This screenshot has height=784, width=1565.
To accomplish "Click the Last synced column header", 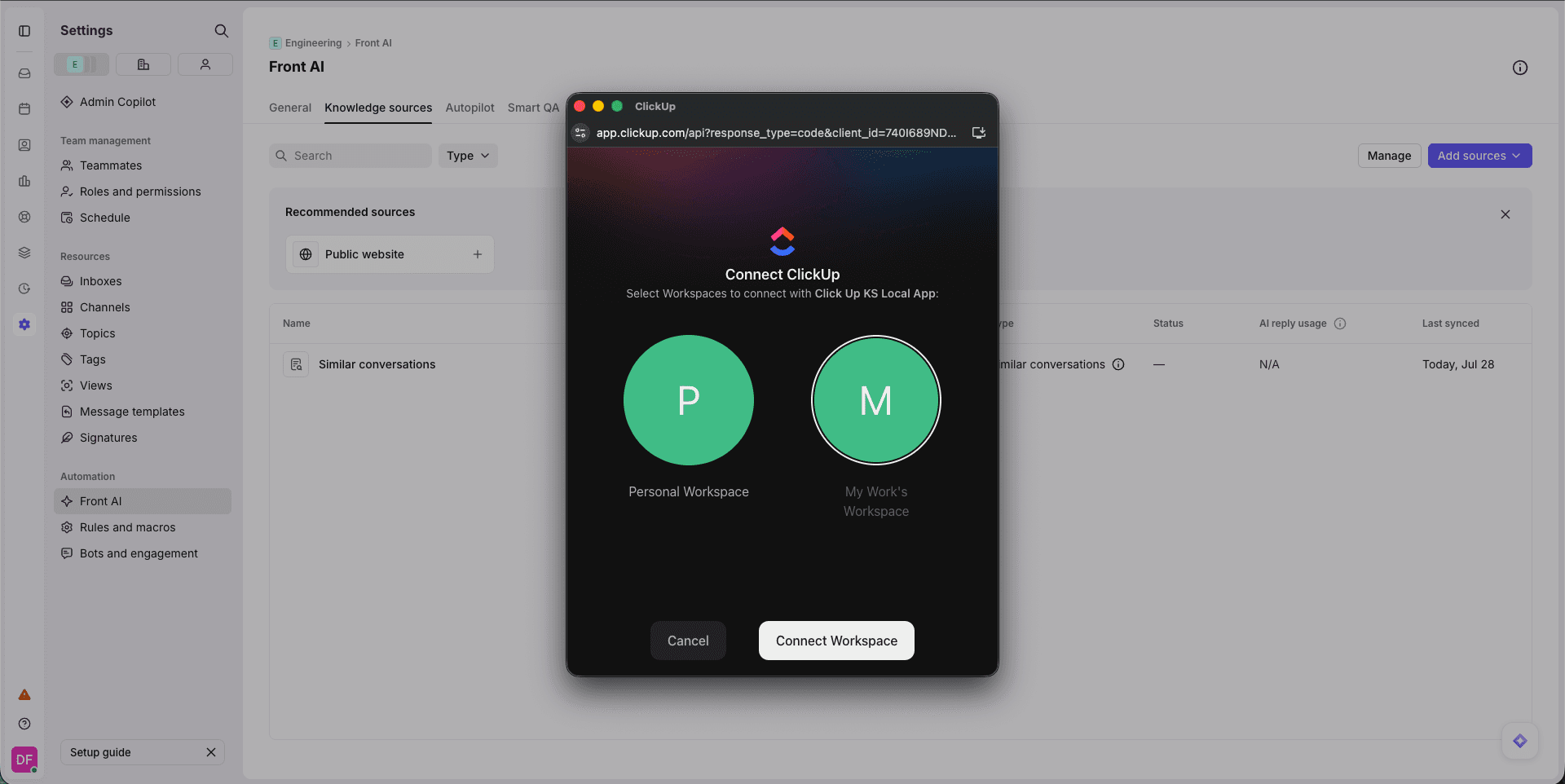I will click(1450, 324).
